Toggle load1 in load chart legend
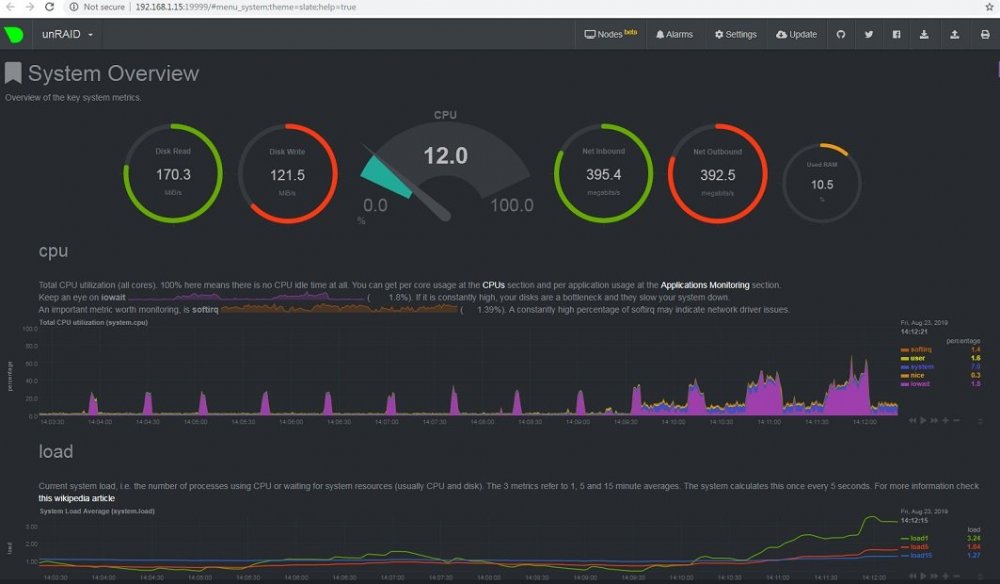Image resolution: width=1000 pixels, height=584 pixels. [915, 538]
